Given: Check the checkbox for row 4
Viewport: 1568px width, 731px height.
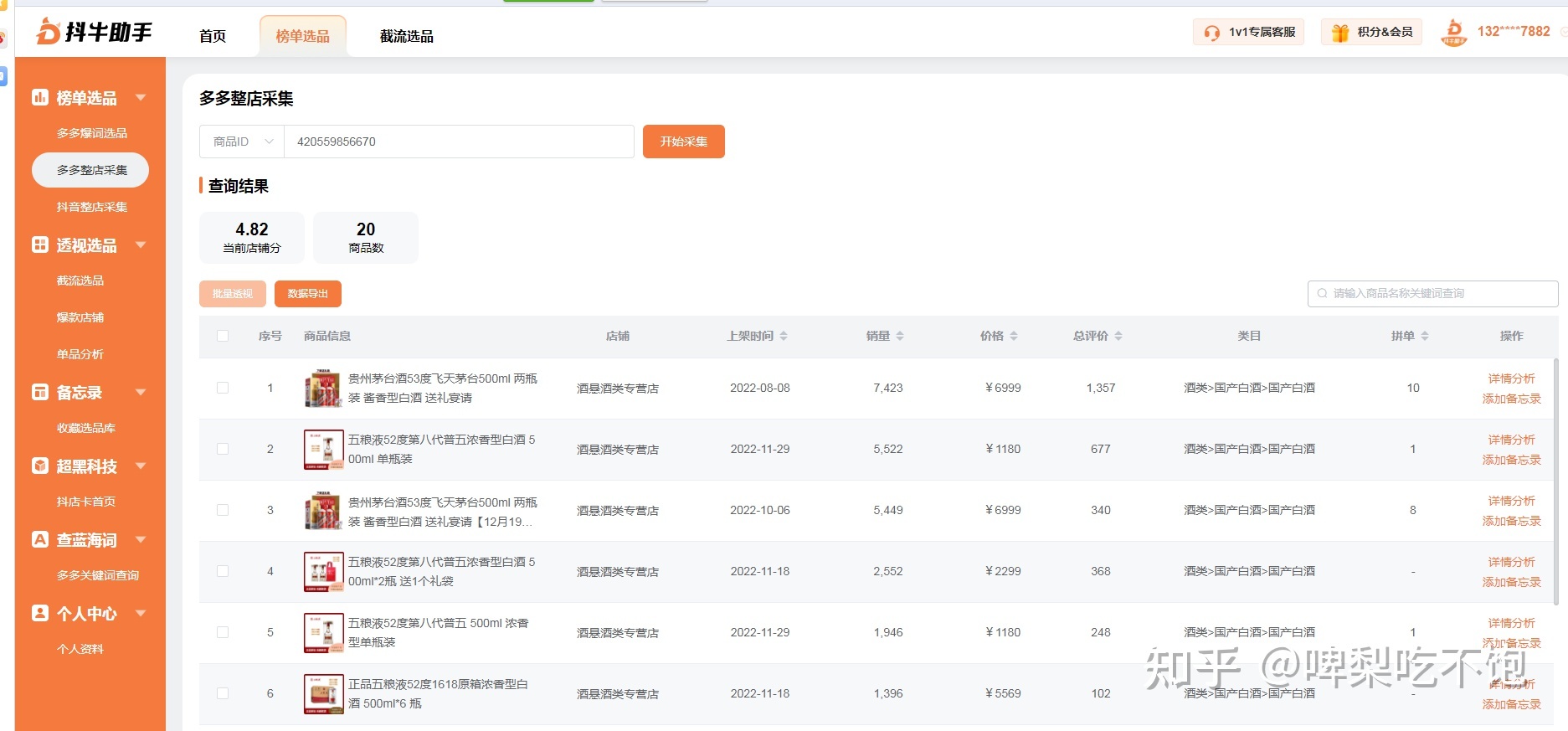Looking at the screenshot, I should click(x=223, y=571).
